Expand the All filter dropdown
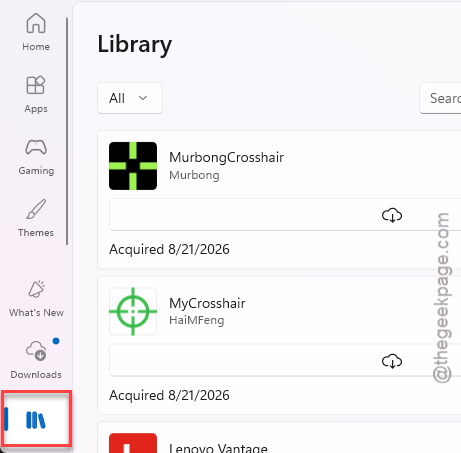The width and height of the screenshot is (461, 453). tap(130, 98)
